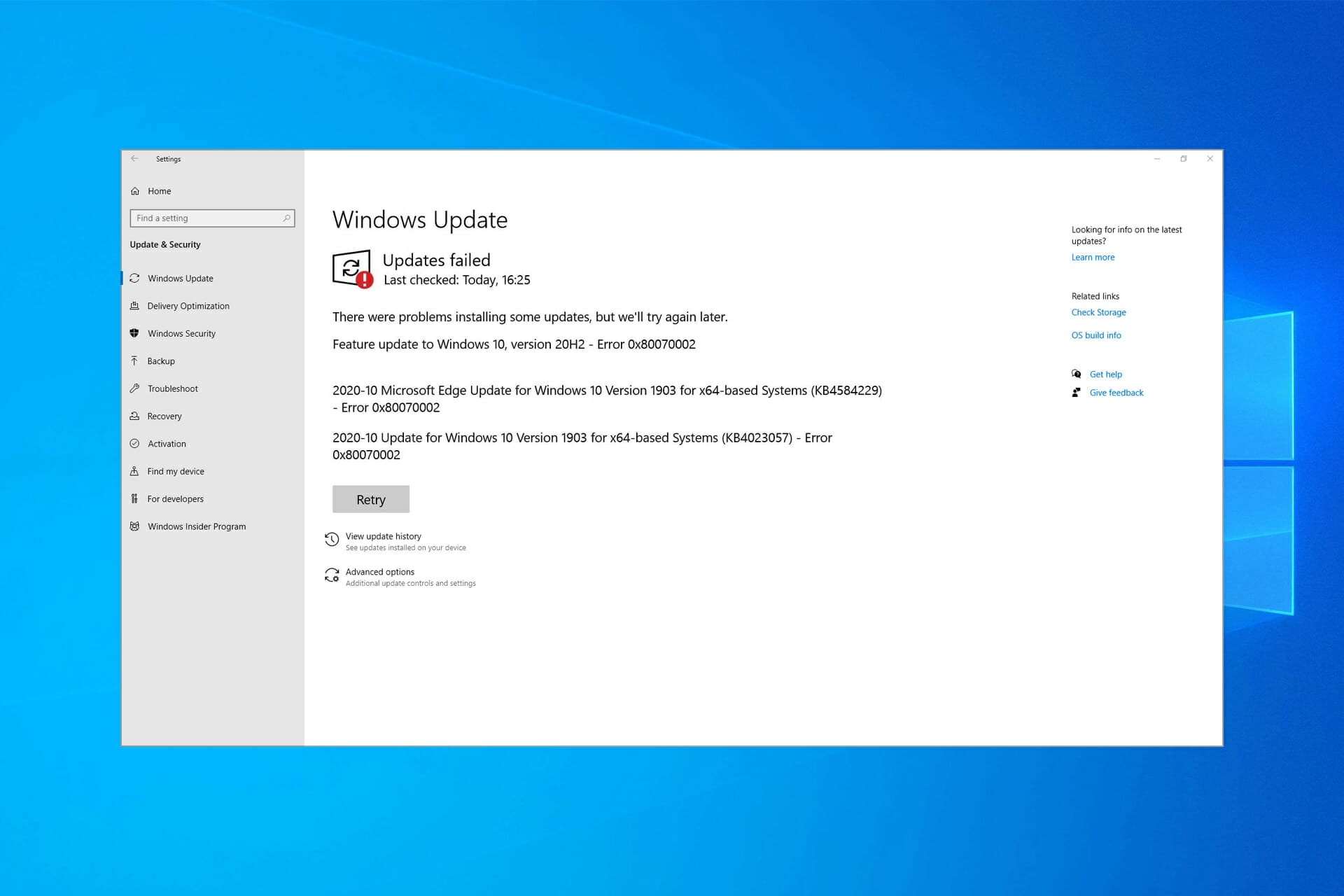The width and height of the screenshot is (1344, 896).
Task: Click the search magnifier icon
Action: (286, 218)
